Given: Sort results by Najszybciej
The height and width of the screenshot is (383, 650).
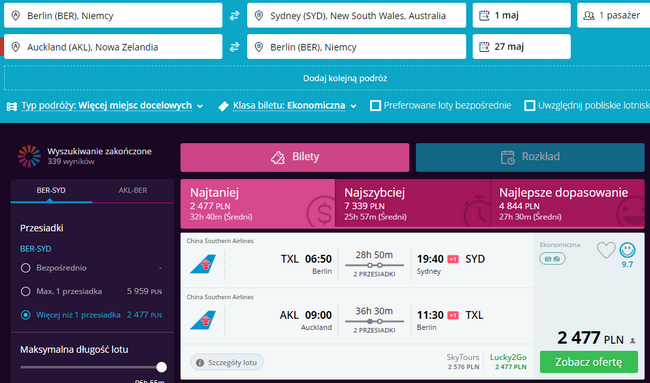Looking at the screenshot, I should (412, 204).
